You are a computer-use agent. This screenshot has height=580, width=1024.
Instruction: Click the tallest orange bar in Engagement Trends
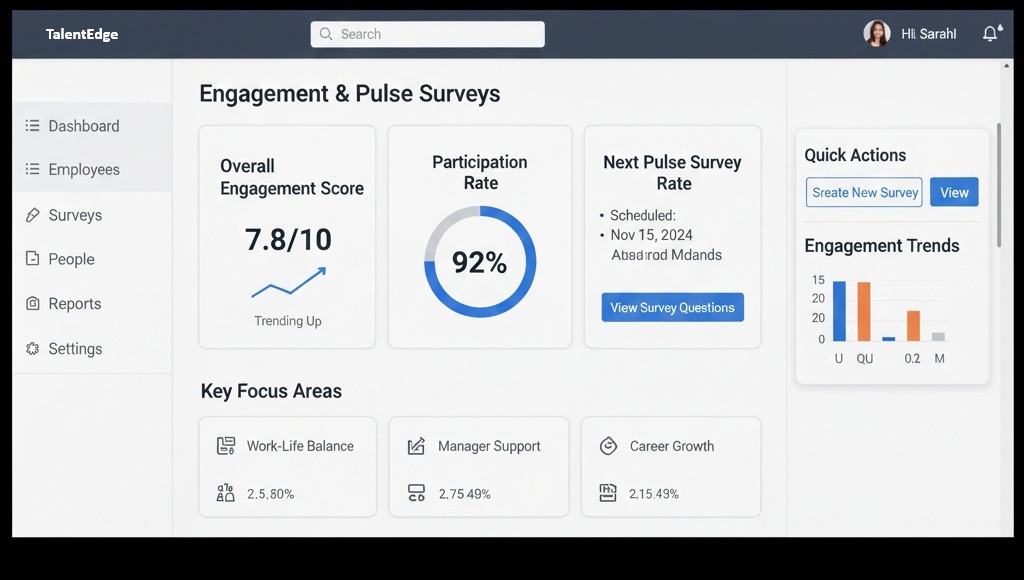tap(864, 311)
